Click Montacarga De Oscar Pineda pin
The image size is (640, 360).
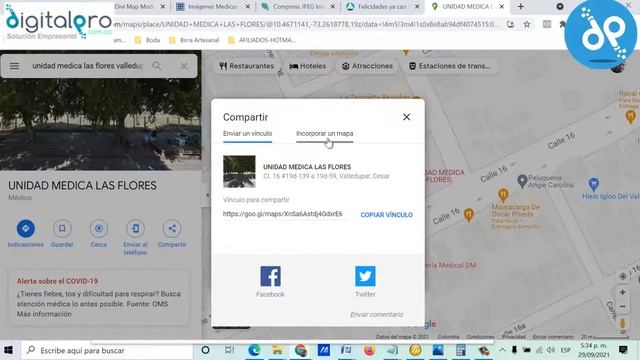point(503,195)
